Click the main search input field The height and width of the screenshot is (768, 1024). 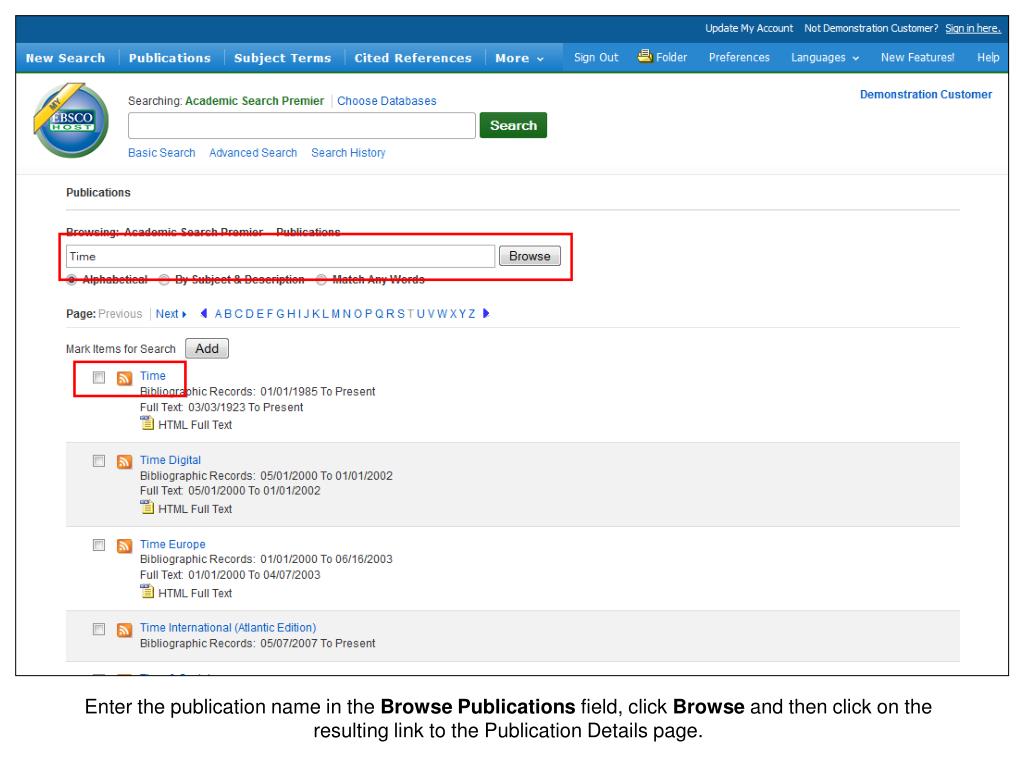pyautogui.click(x=302, y=125)
